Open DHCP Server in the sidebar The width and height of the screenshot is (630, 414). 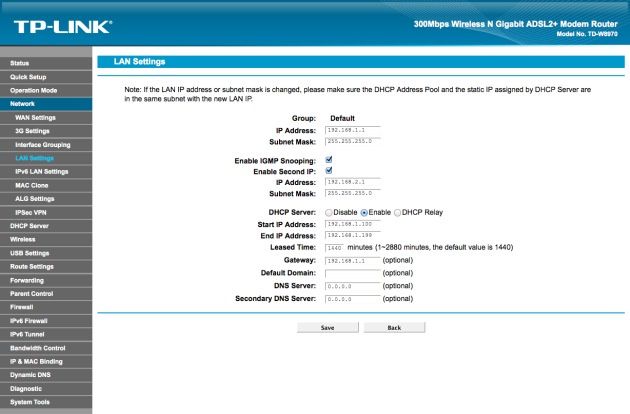tap(46, 226)
